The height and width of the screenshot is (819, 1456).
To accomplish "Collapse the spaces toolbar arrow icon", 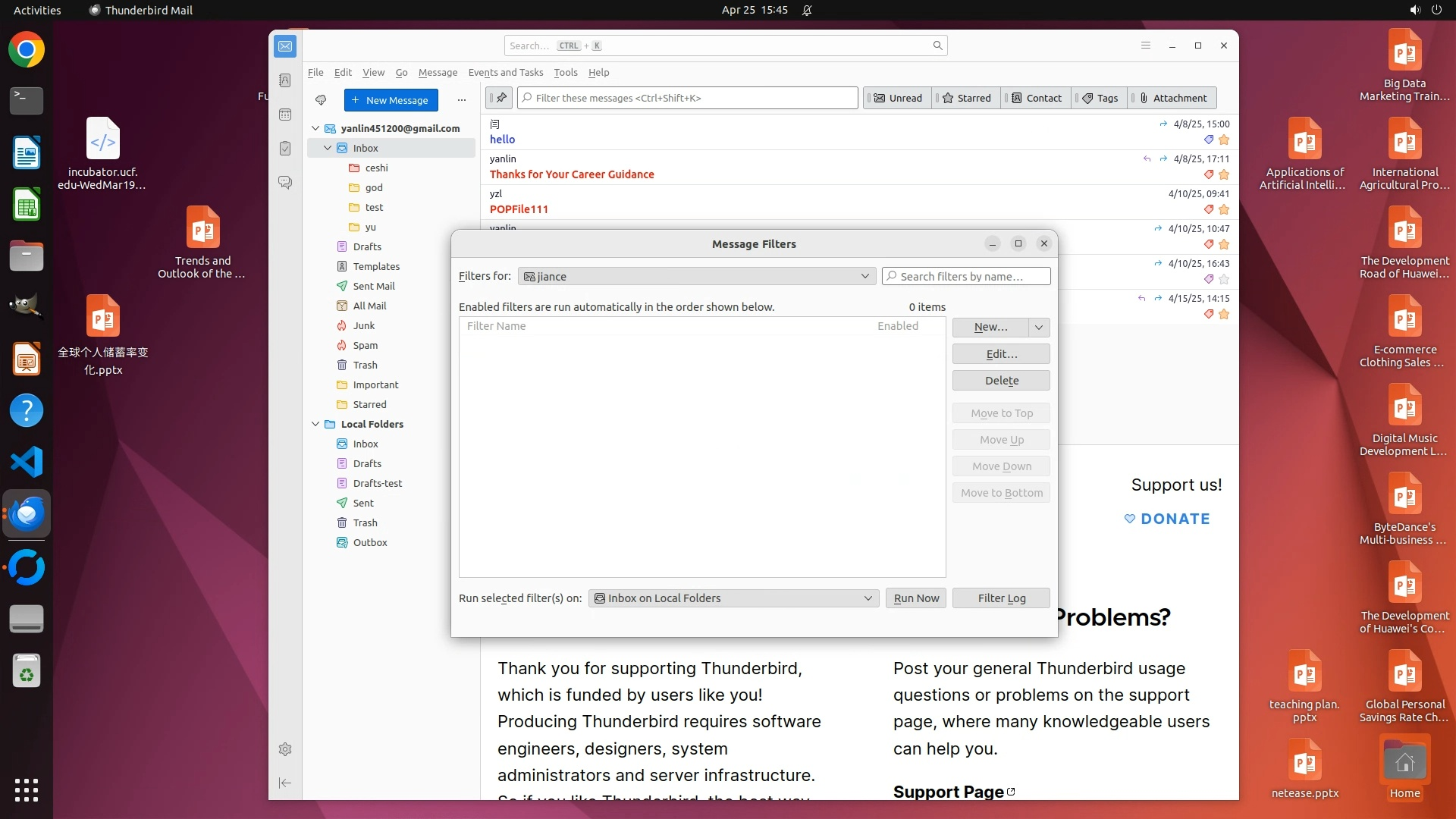I will tap(285, 783).
